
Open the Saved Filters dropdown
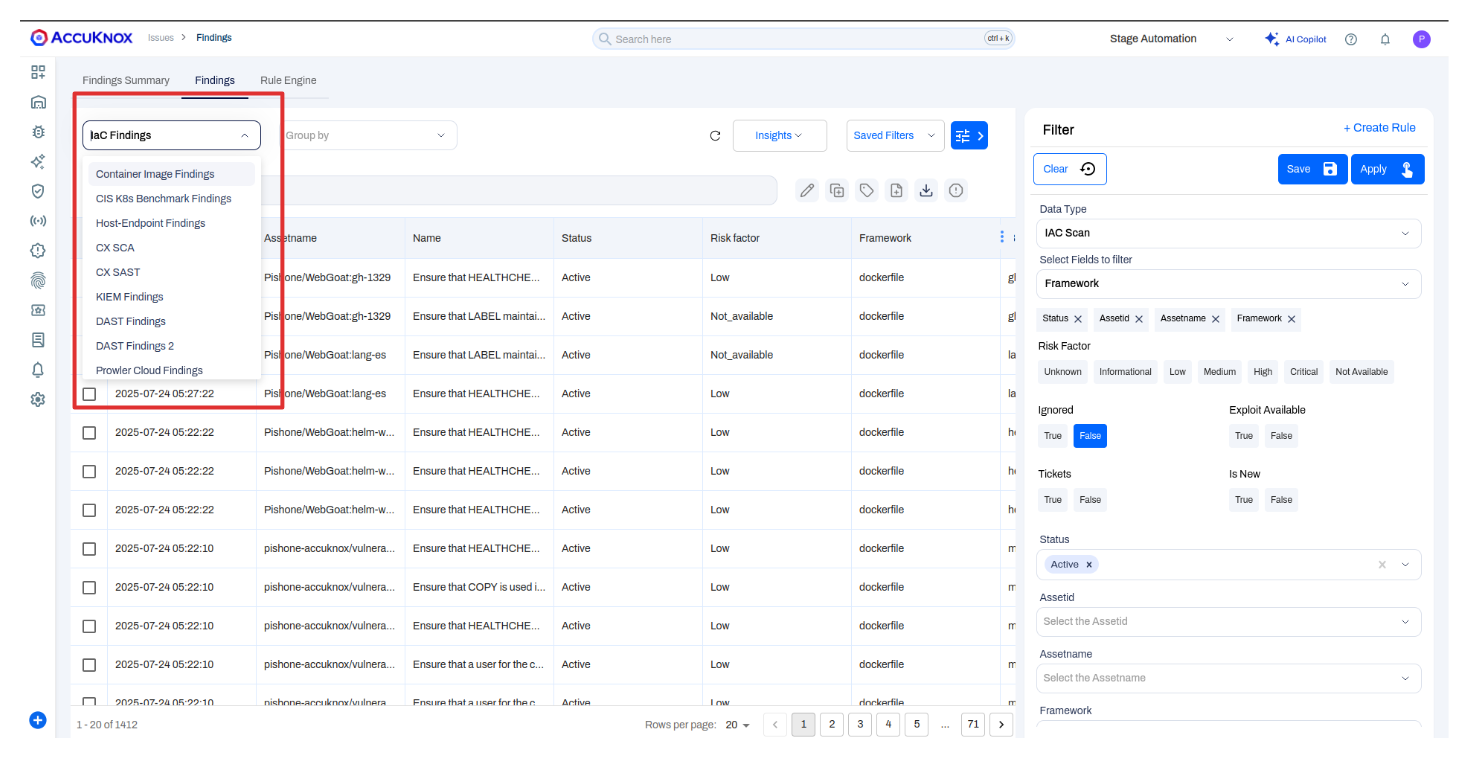coord(895,136)
